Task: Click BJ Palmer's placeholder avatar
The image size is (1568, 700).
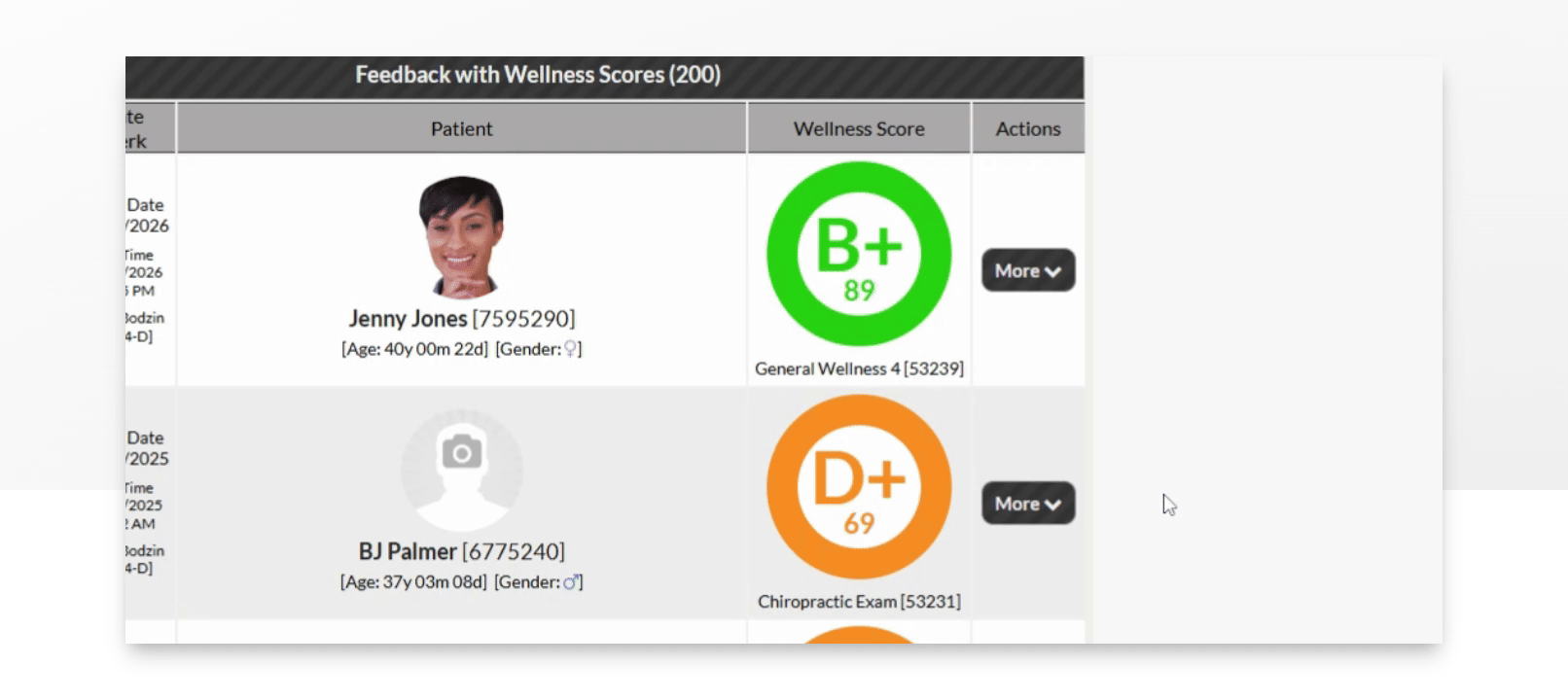Action: coord(462,471)
